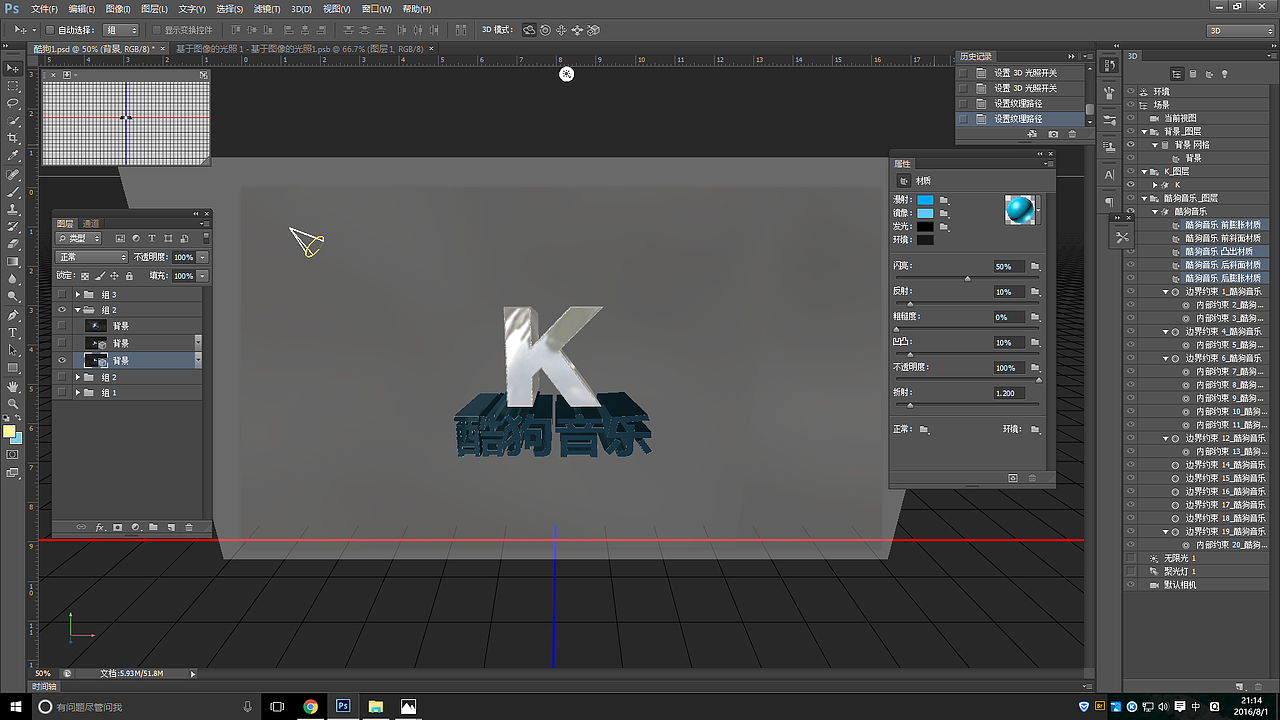1280x720 pixels.
Task: Select the Move tool in the toolbox
Action: click(13, 68)
